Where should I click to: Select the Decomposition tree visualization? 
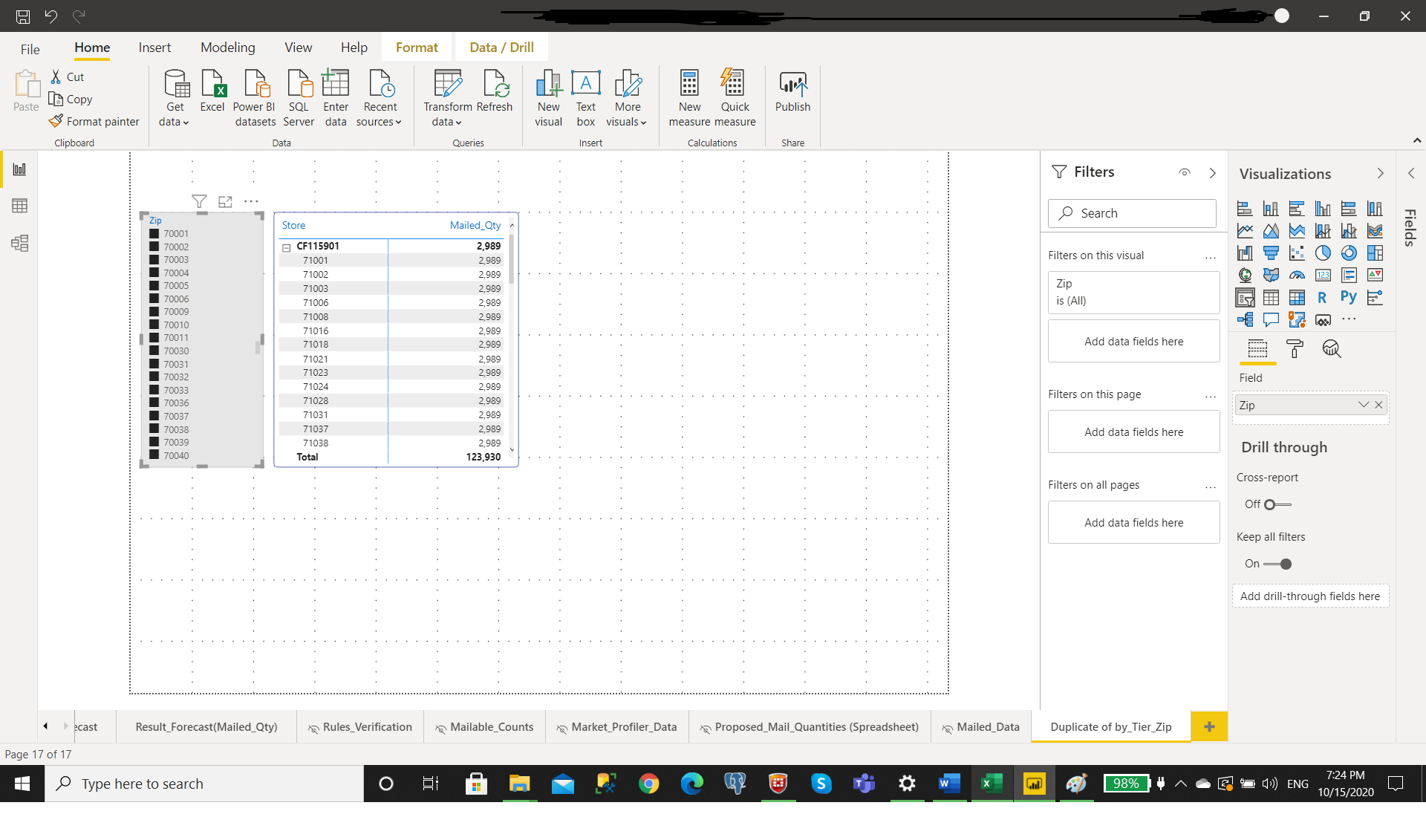pyautogui.click(x=1245, y=320)
